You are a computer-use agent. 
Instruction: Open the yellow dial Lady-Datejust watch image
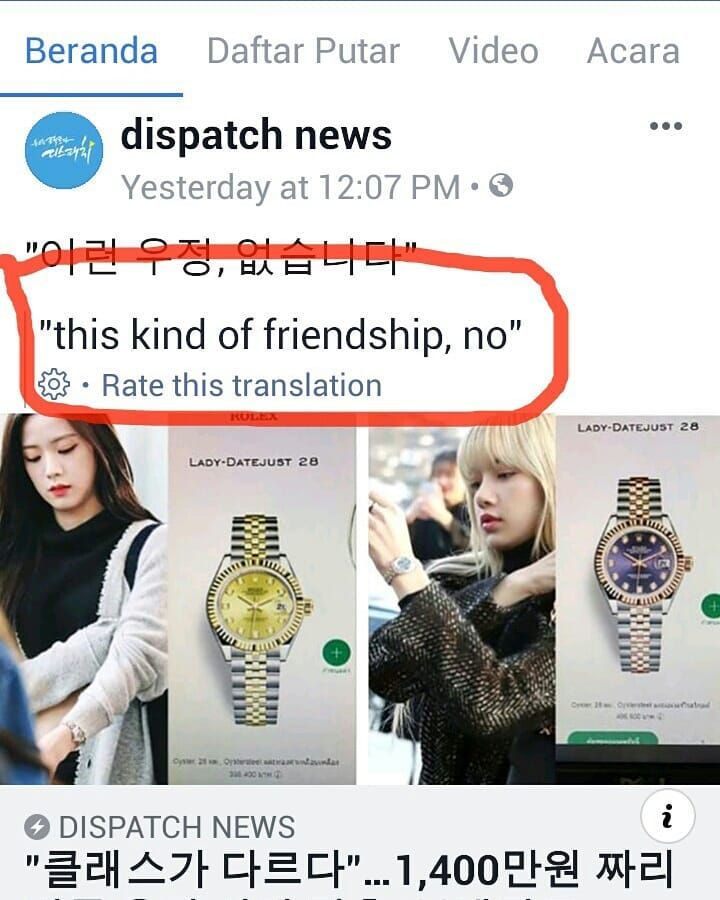pyautogui.click(x=262, y=599)
